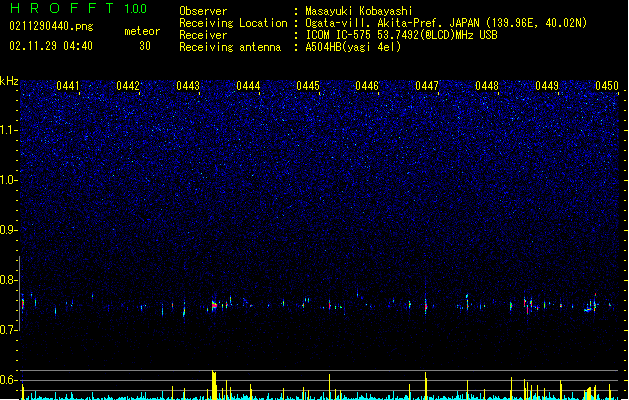The image size is (629, 400).
Task: Click the 0445 time marker
Action: (x=308, y=86)
